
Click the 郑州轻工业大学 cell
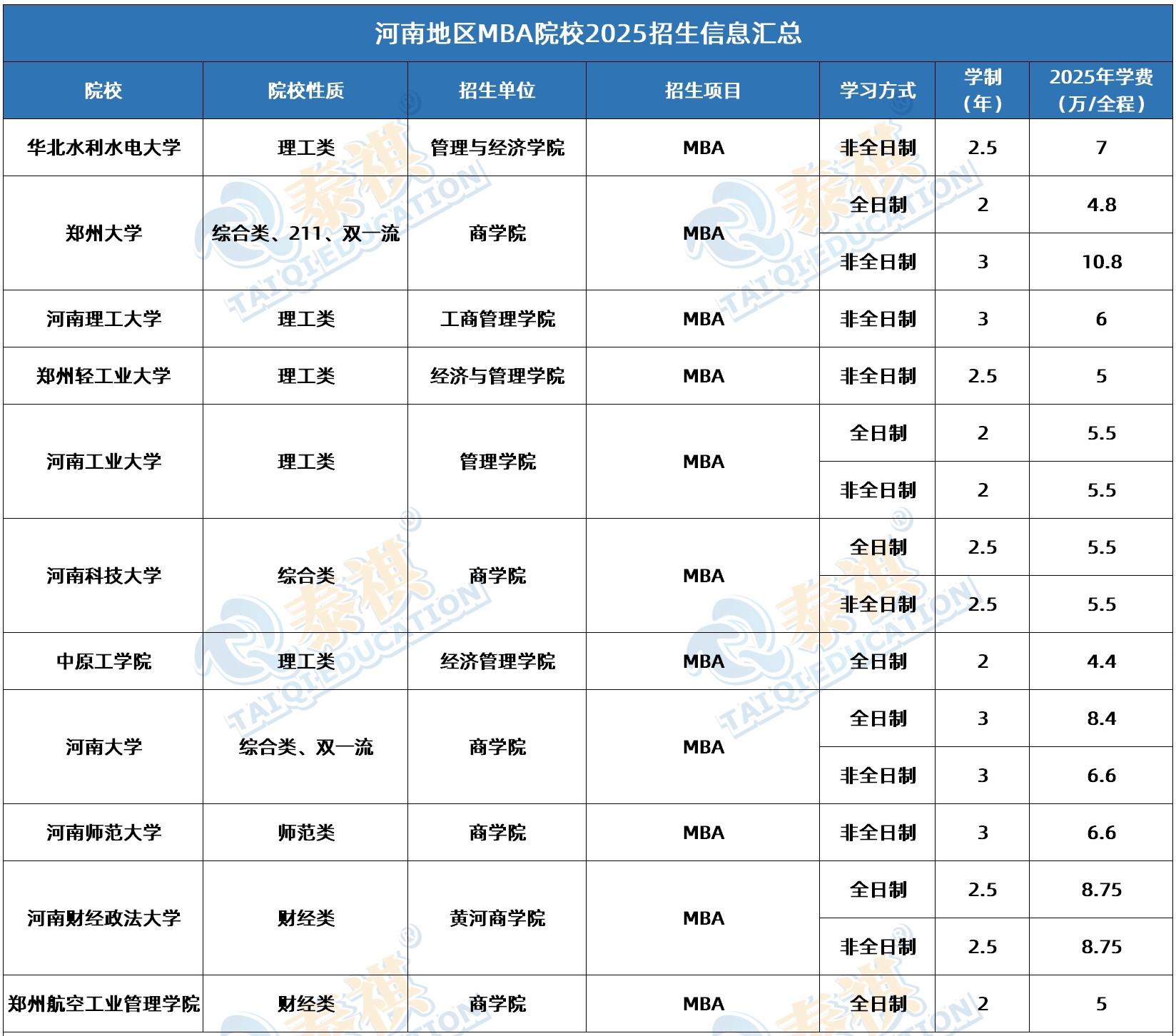(103, 376)
